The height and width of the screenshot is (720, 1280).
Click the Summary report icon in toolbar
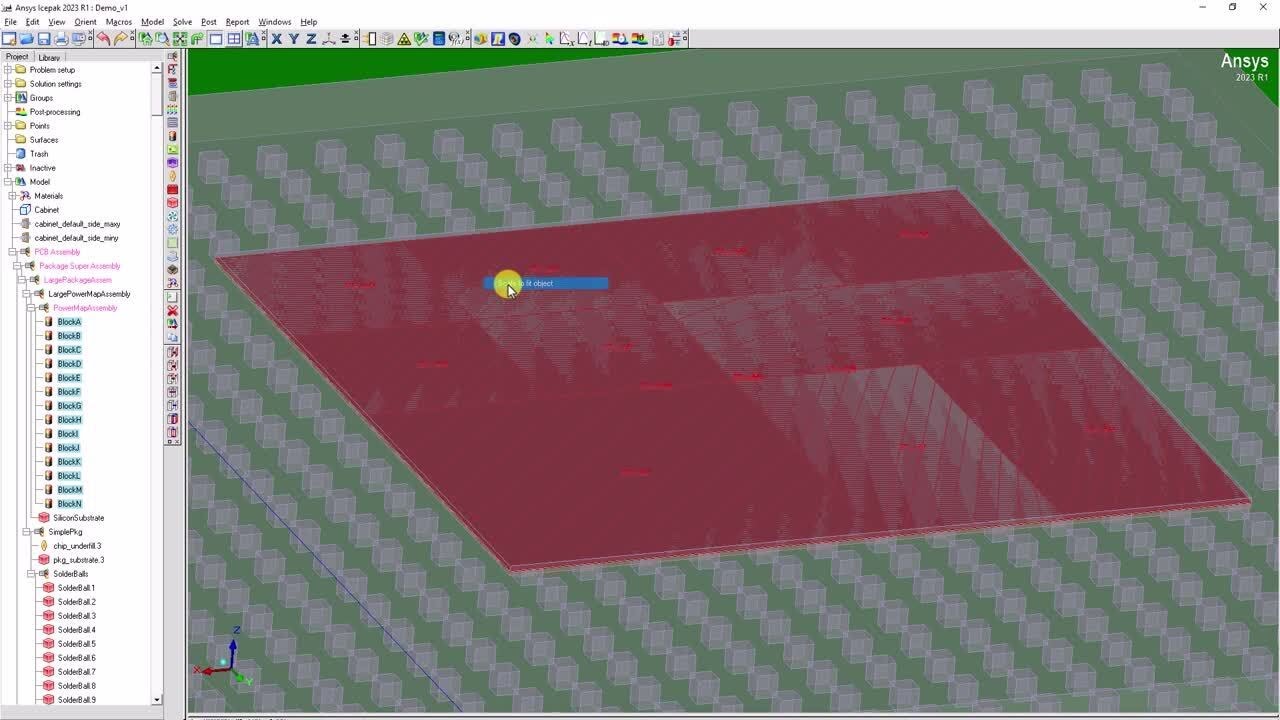659,39
